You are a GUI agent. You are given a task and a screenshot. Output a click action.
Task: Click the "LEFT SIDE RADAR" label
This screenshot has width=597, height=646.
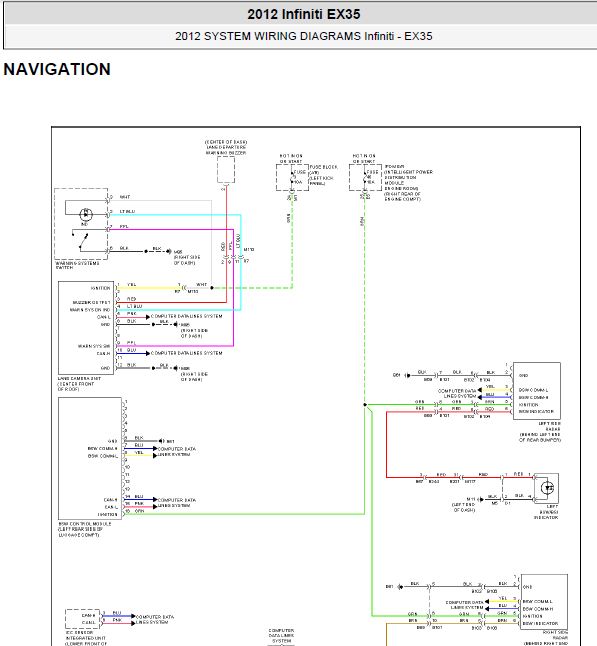click(x=550, y=426)
